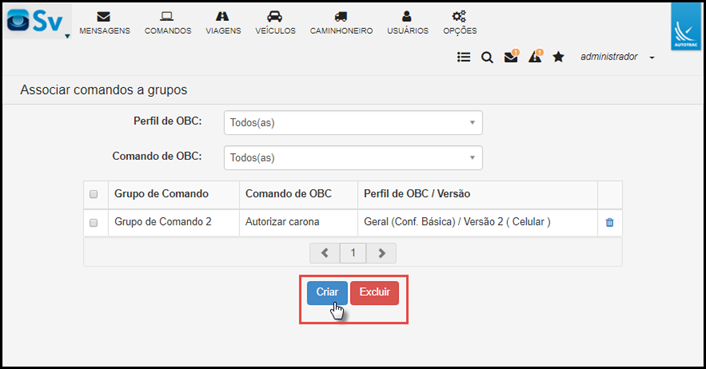Click the search magnifier icon

click(487, 57)
